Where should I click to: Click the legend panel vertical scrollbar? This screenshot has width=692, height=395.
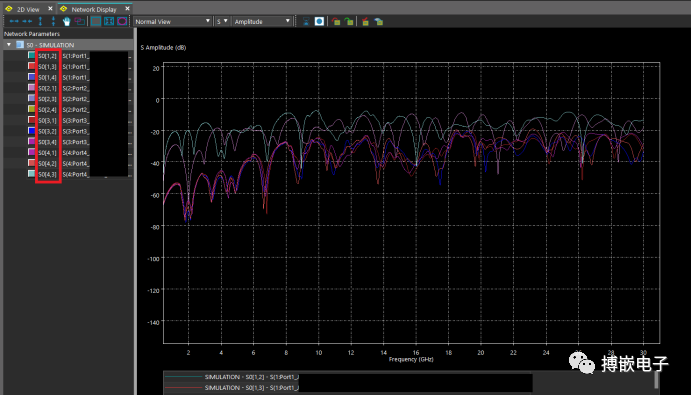pyautogui.click(x=657, y=380)
